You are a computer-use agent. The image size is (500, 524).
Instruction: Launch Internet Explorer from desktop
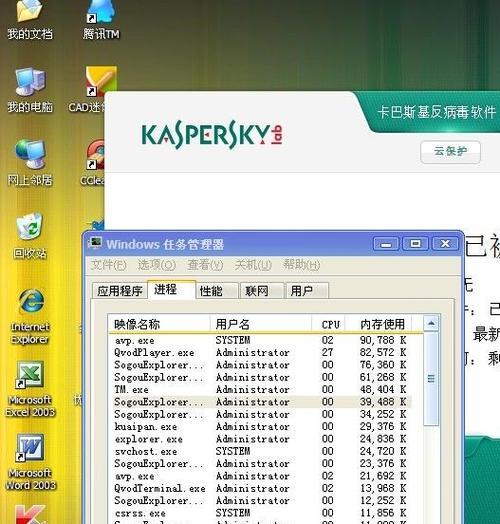[x=30, y=316]
